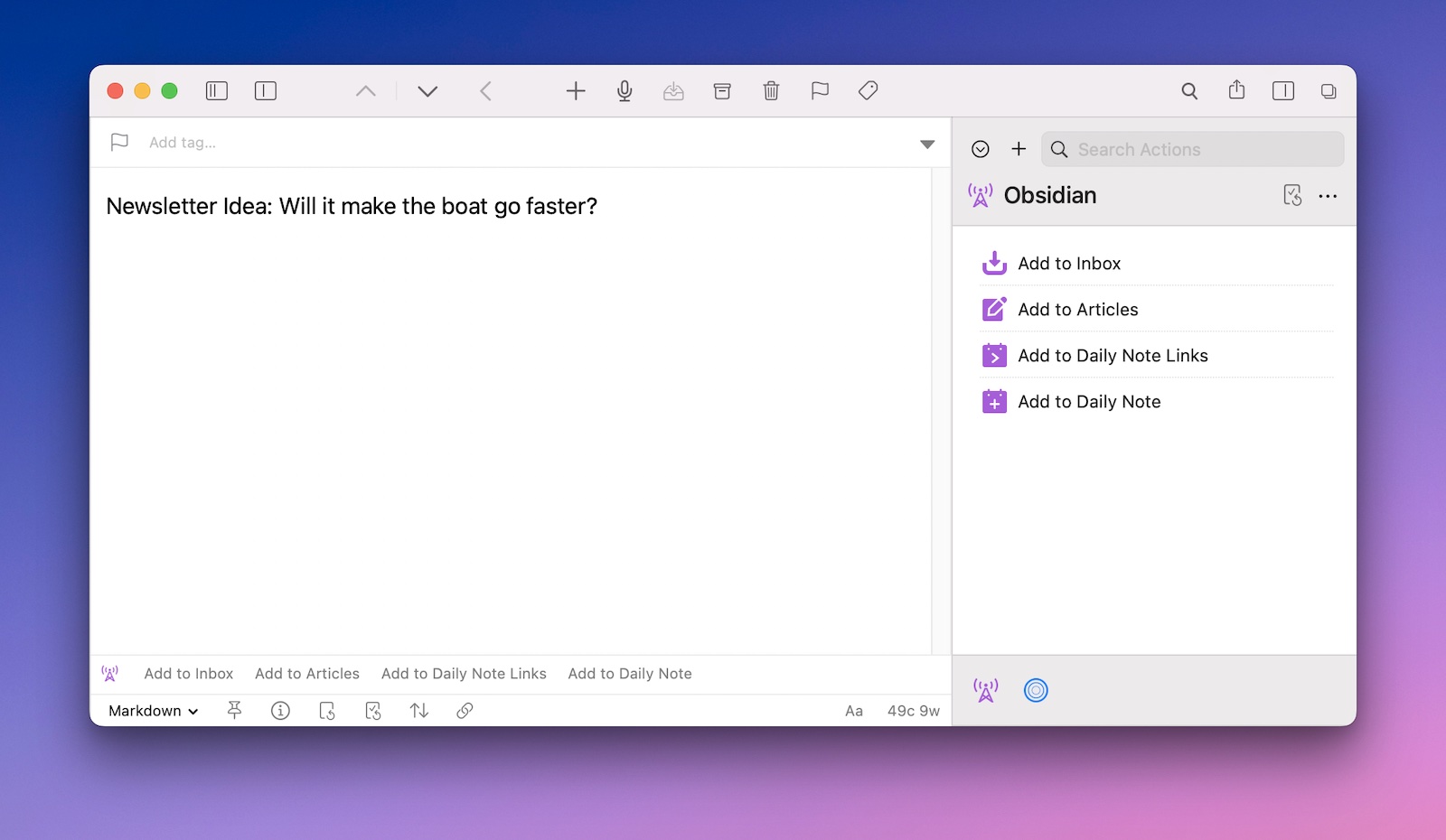Image resolution: width=1446 pixels, height=840 pixels.
Task: Click the second sidebar layout icon
Action: [266, 90]
